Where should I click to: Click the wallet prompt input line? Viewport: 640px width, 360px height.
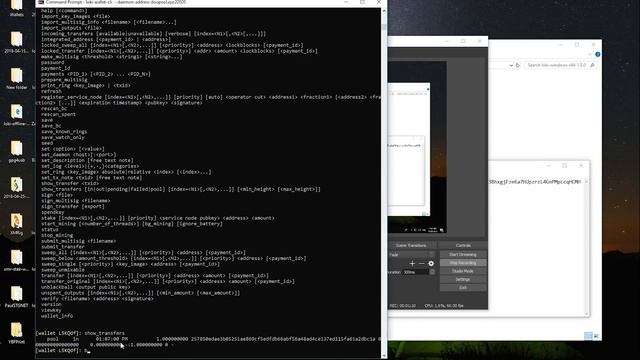pyautogui.click(x=208, y=351)
